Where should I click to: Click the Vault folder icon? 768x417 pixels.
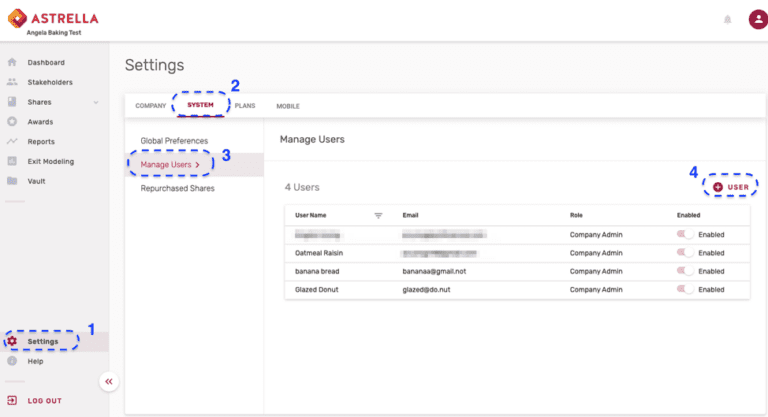pyautogui.click(x=12, y=181)
